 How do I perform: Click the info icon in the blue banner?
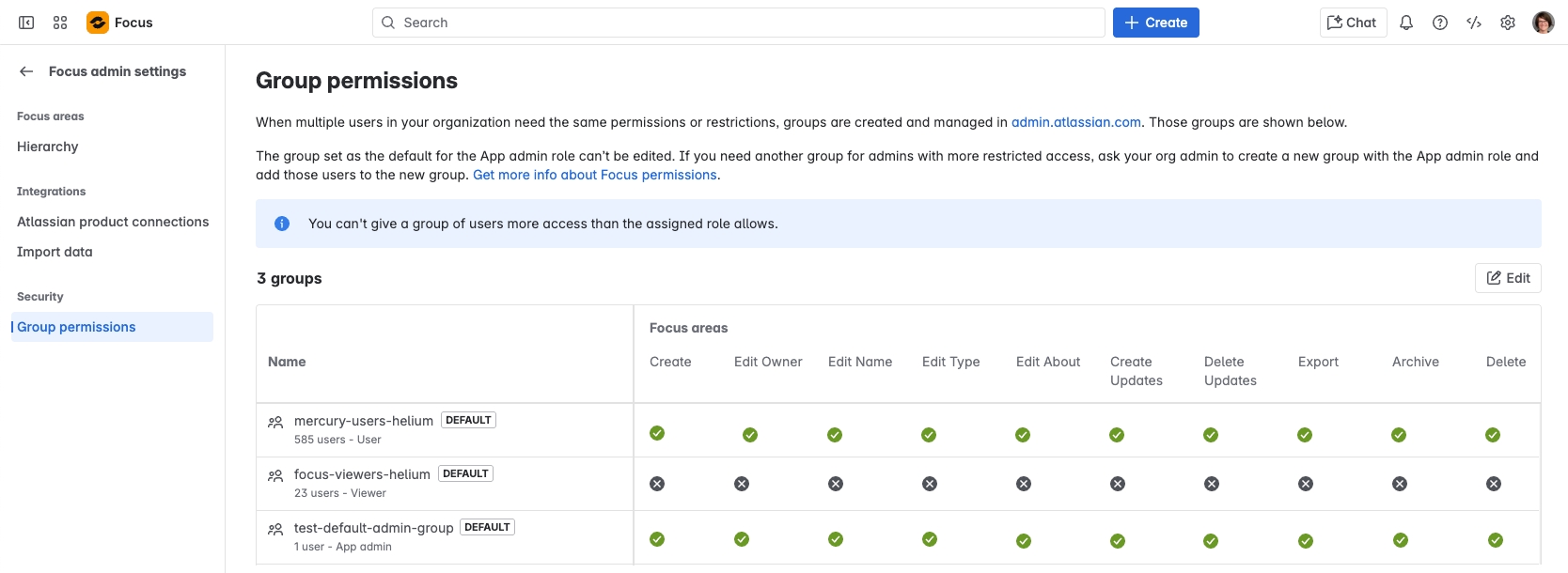tap(282, 224)
